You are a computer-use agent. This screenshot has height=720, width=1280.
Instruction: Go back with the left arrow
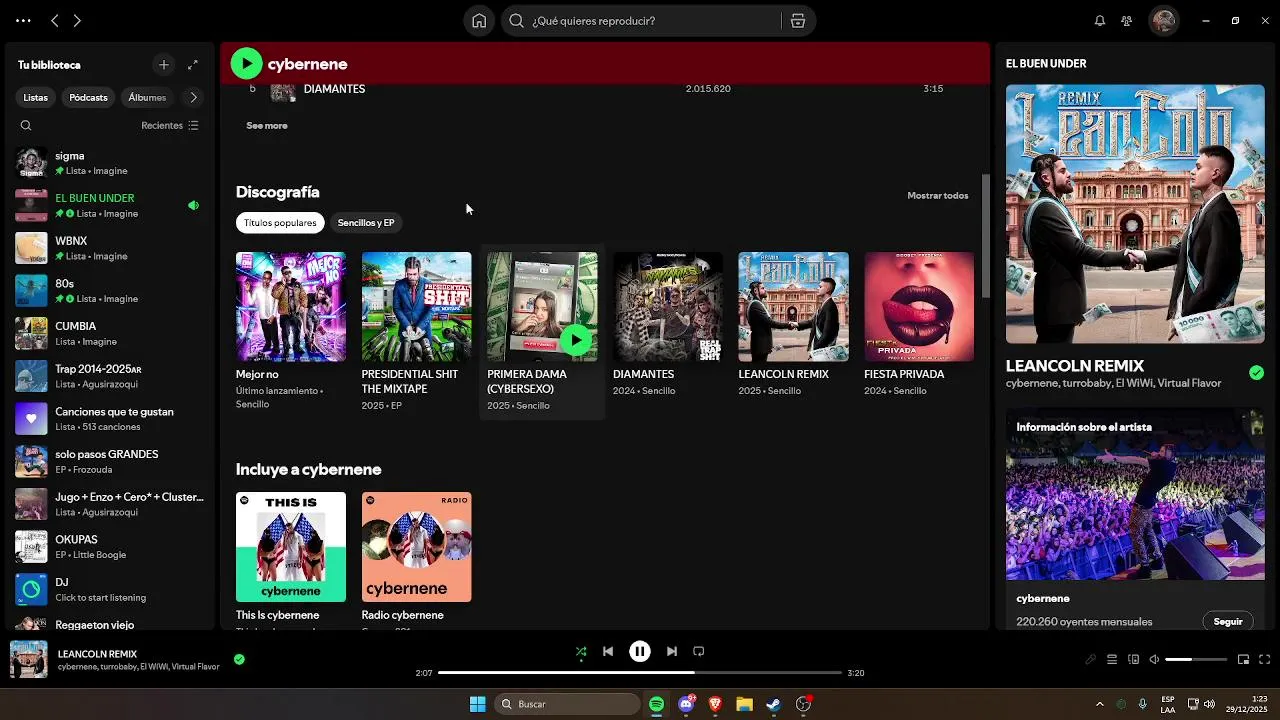55,20
